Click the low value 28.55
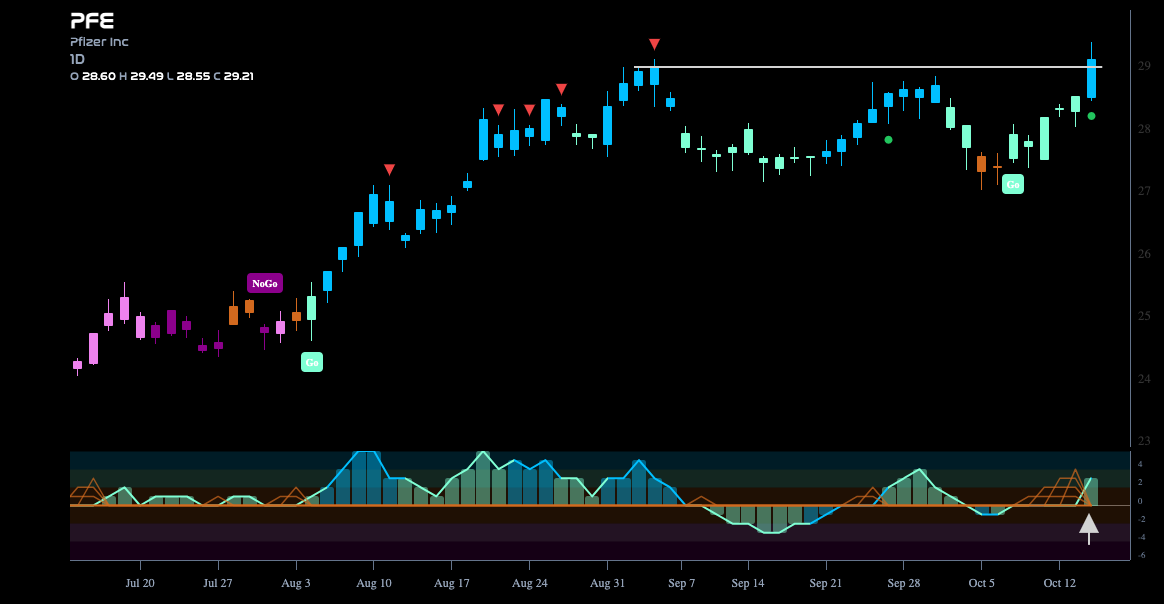 (x=193, y=76)
